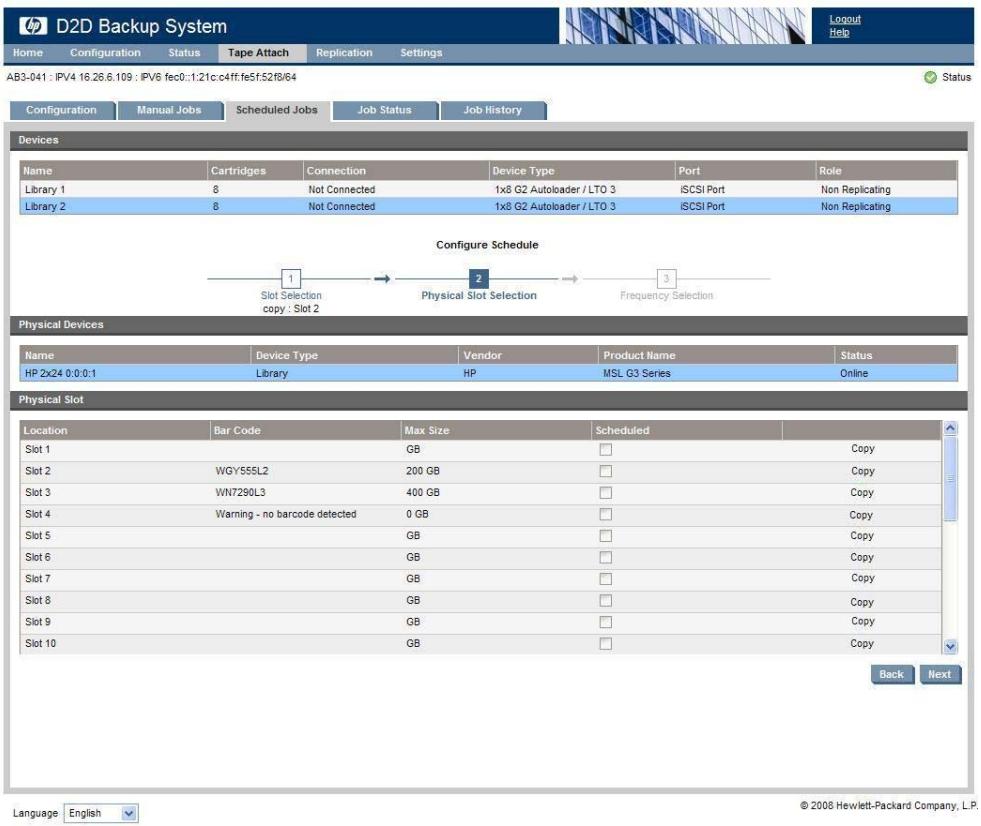Toggle the Scheduled checkbox for Slot 10

[606, 643]
